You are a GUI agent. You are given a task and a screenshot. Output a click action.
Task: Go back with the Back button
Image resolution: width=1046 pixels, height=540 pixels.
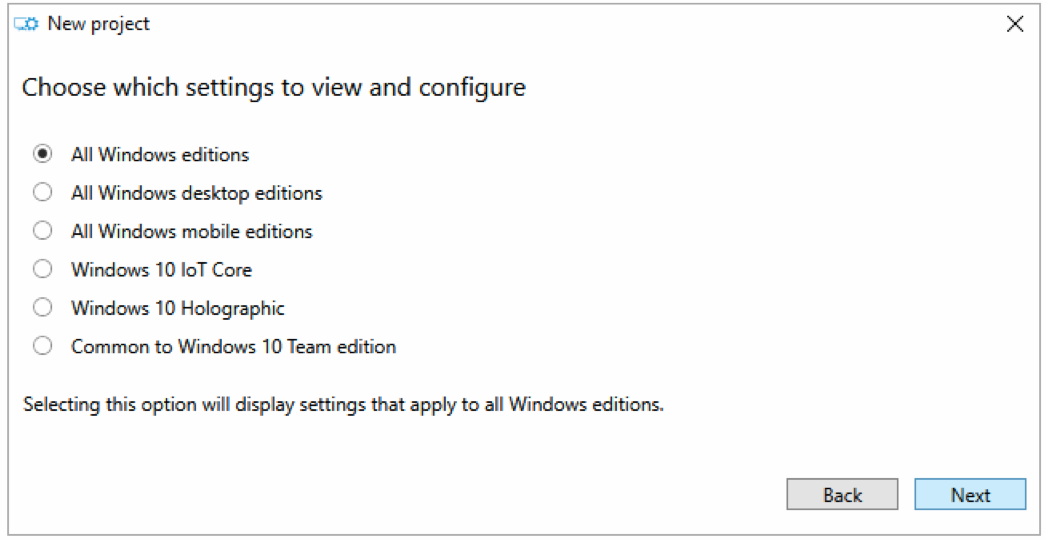tap(842, 495)
